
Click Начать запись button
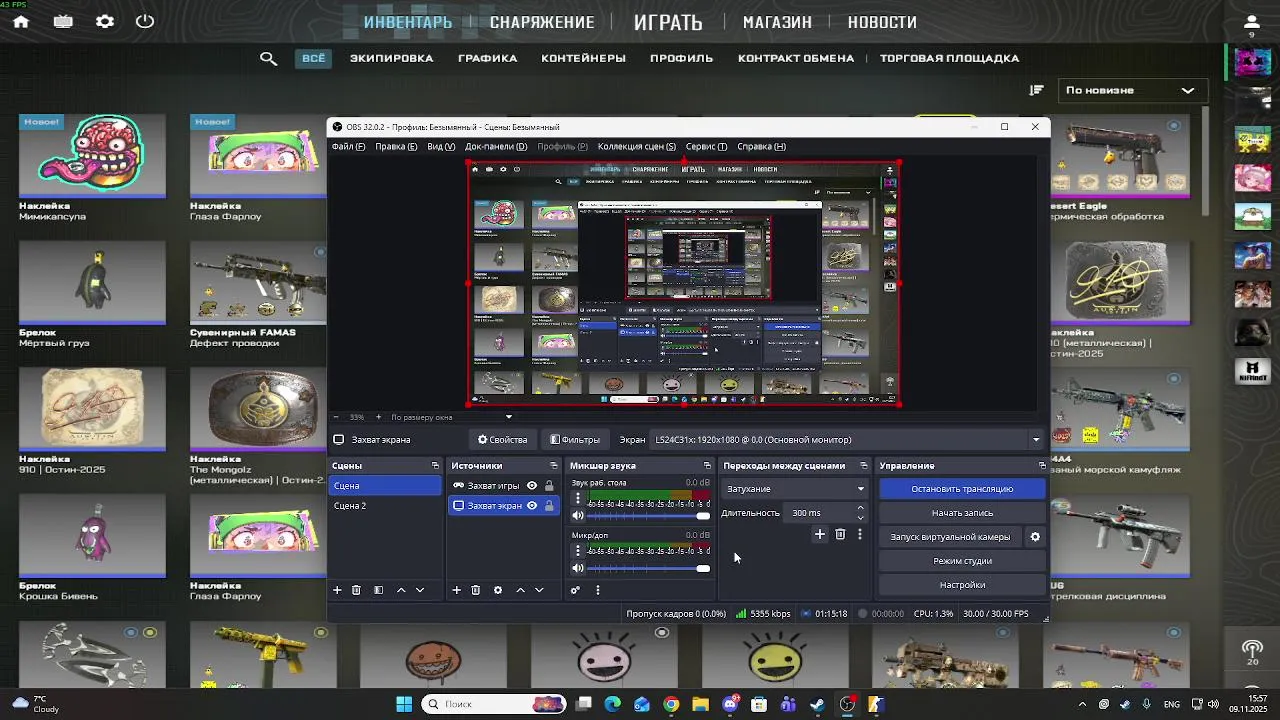click(x=962, y=513)
